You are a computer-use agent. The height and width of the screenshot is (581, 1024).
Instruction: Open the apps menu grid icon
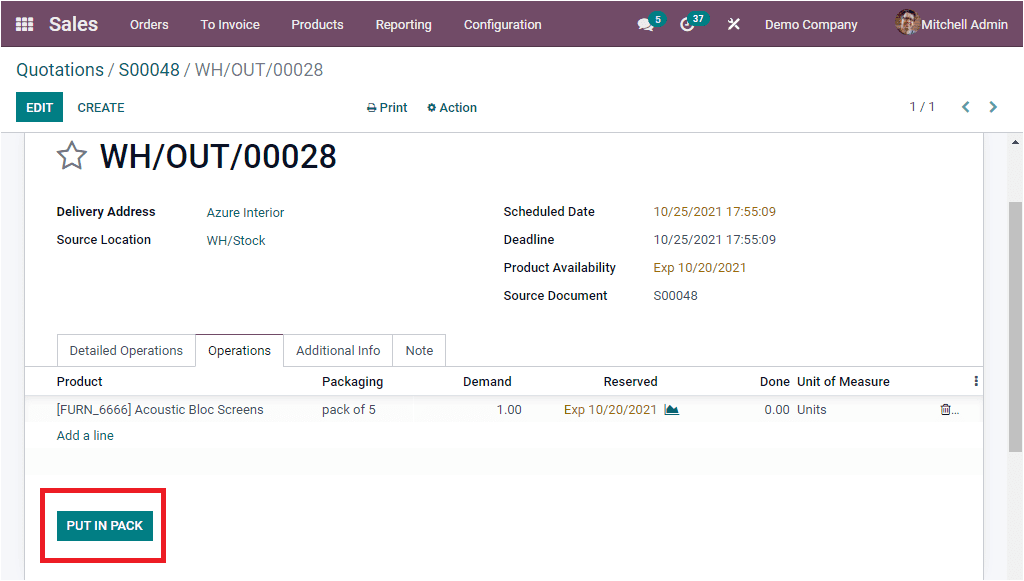24,24
